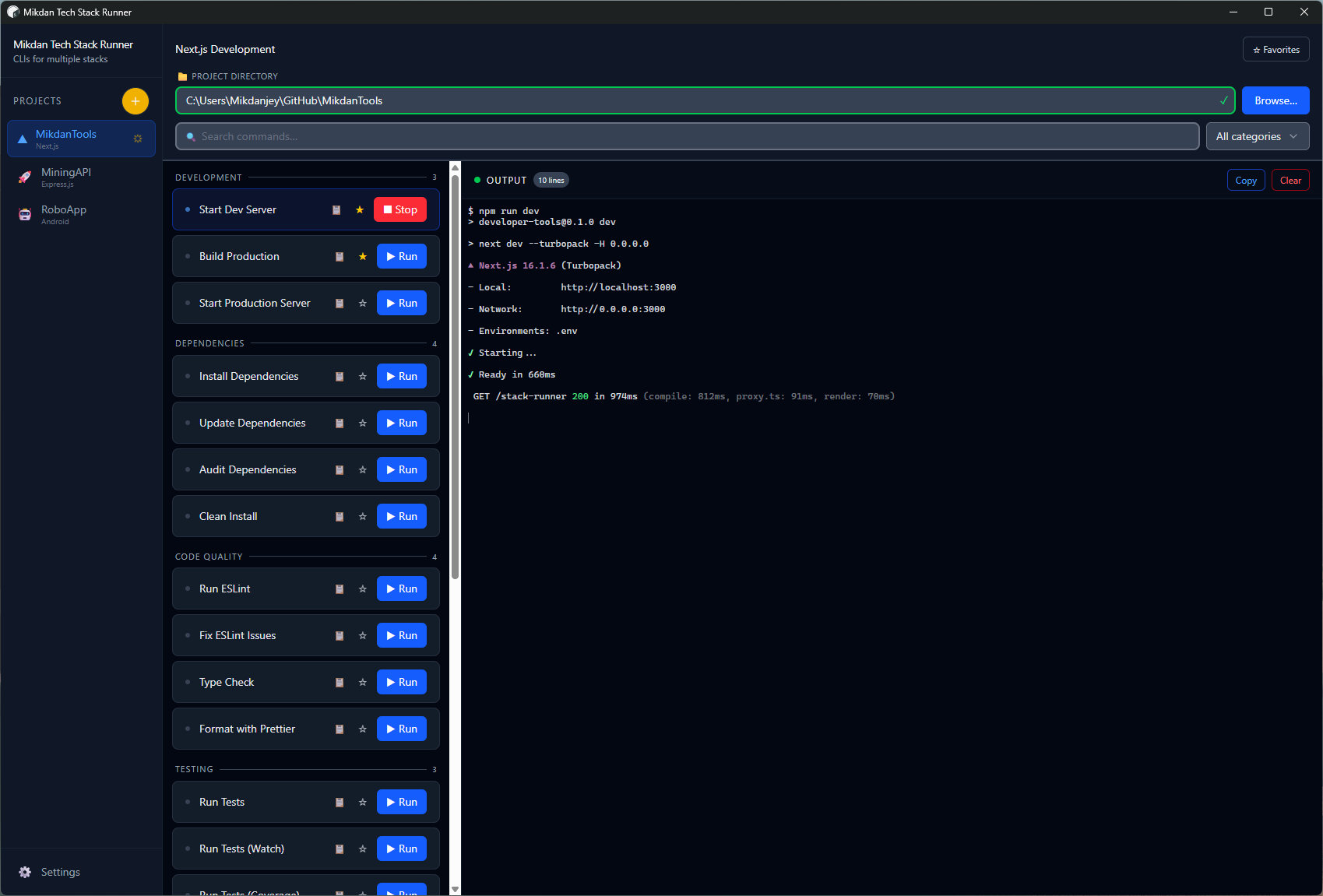Click the command list scrollbar thumb
This screenshot has height=896, width=1323.
coord(456,377)
